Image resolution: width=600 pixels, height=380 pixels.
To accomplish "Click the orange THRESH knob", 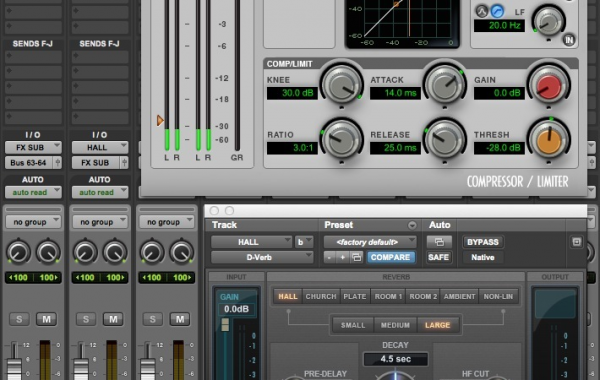I will tap(549, 140).
